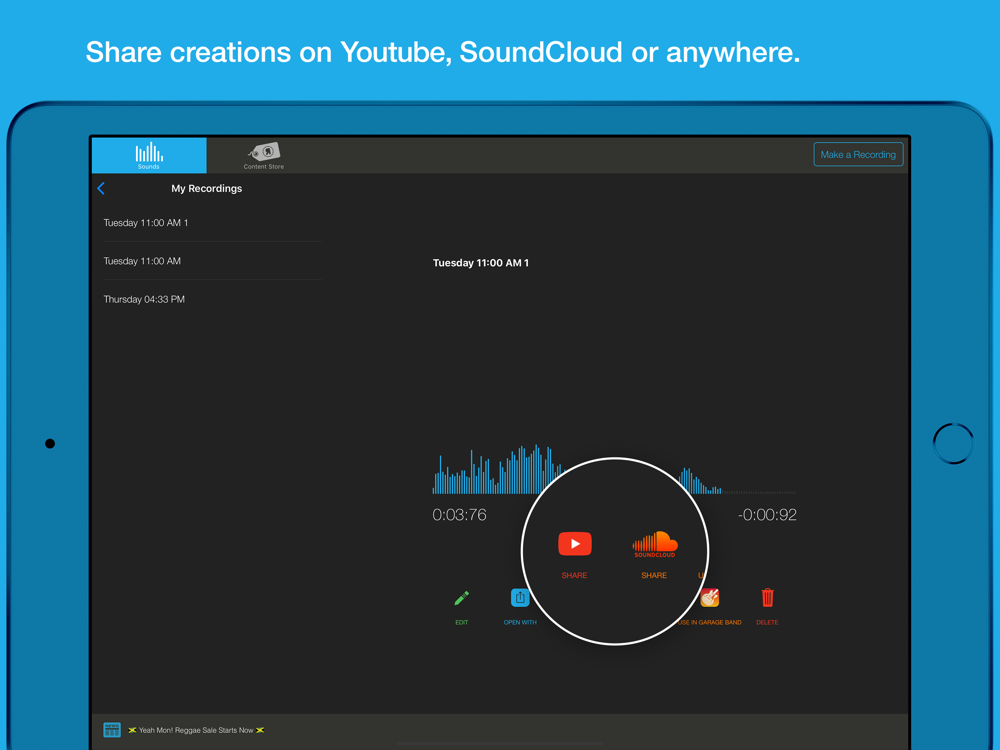Delete the recording with trash icon

(x=767, y=598)
